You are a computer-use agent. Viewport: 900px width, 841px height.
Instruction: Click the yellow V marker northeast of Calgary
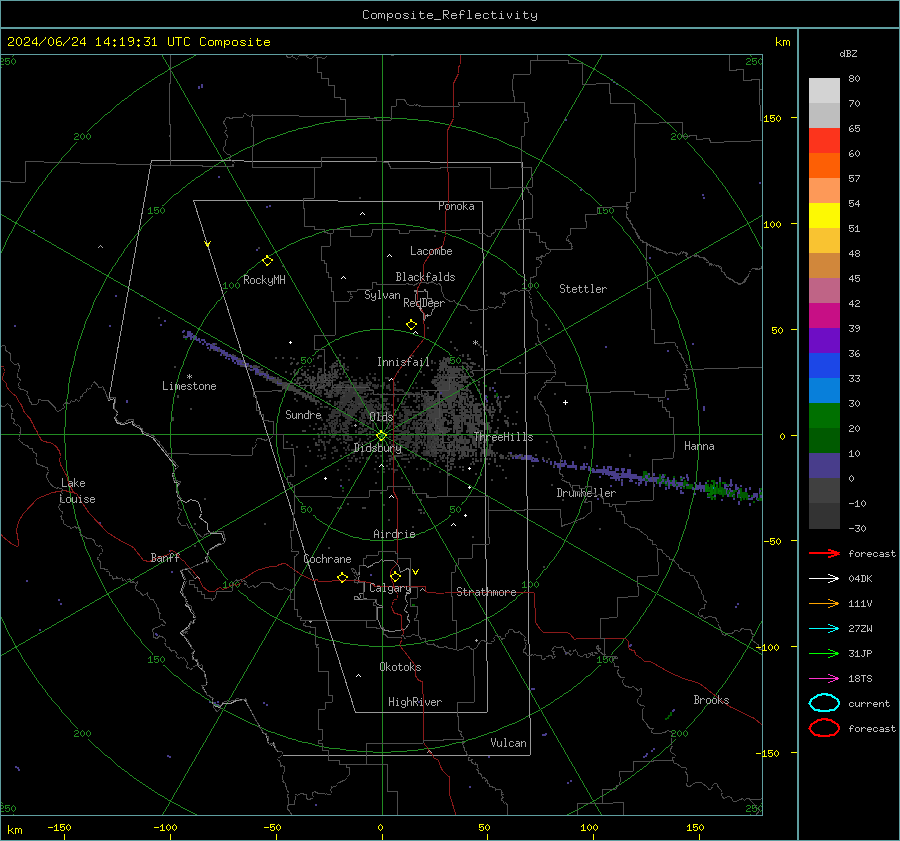coord(416,572)
